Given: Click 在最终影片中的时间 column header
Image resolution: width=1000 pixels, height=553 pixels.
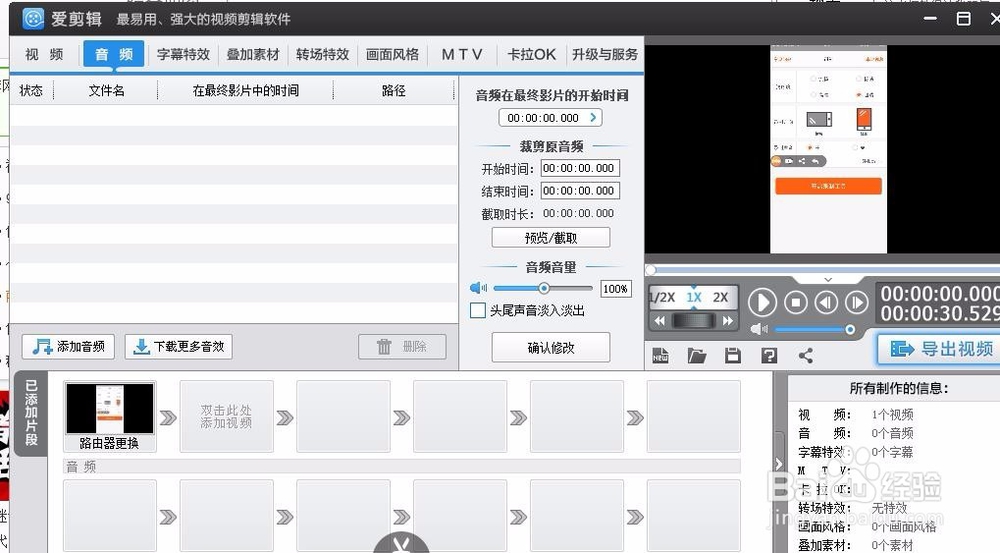Looking at the screenshot, I should [246, 91].
